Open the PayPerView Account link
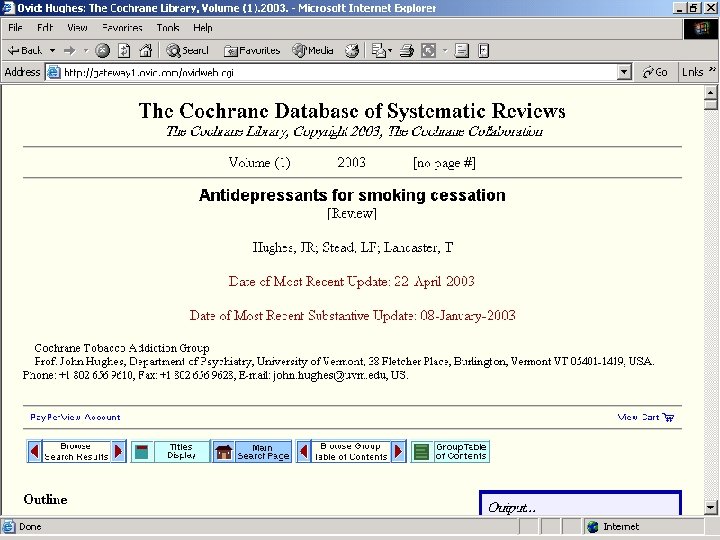720x540 pixels. (x=75, y=417)
